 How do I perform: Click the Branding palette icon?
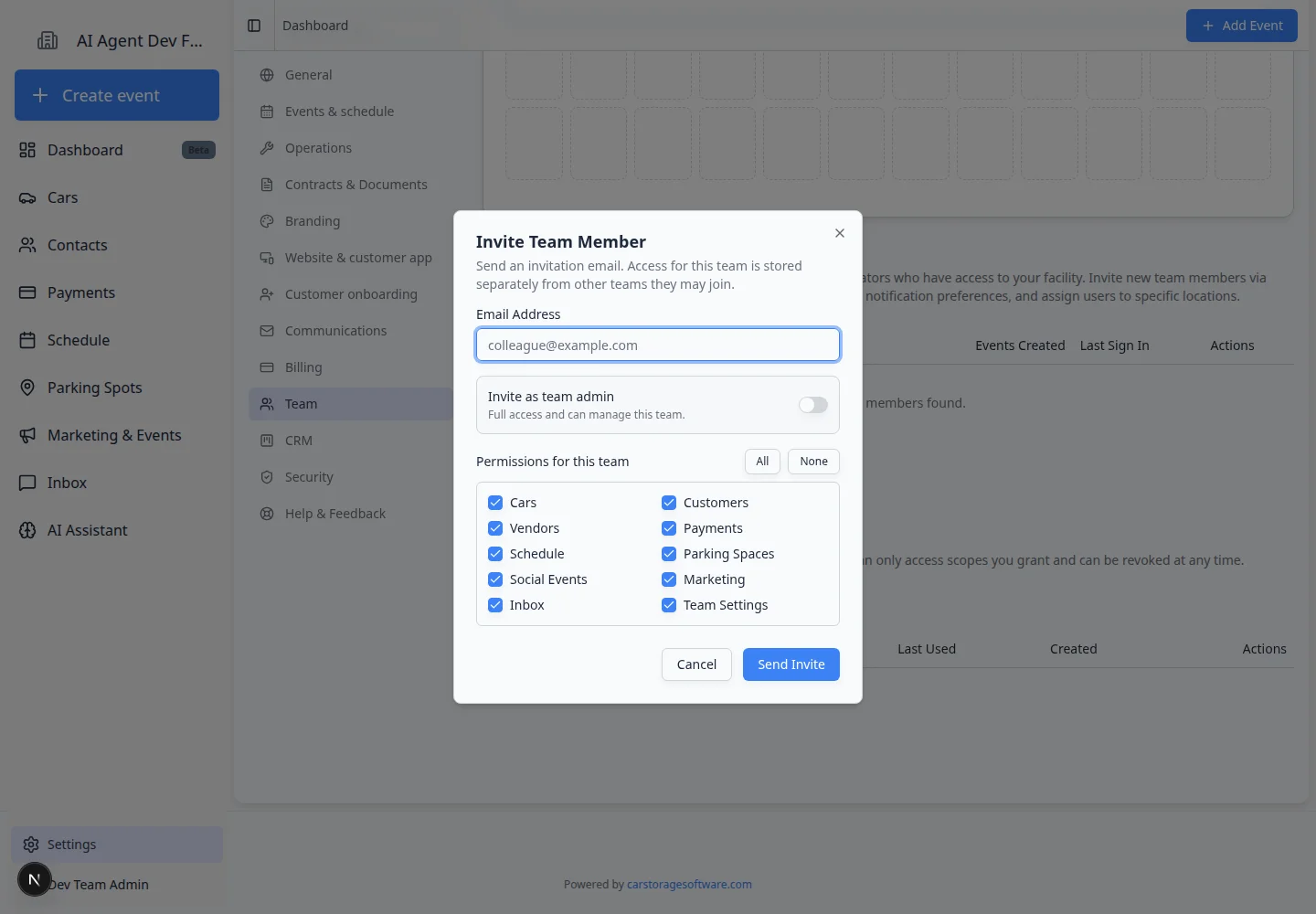pos(267,221)
